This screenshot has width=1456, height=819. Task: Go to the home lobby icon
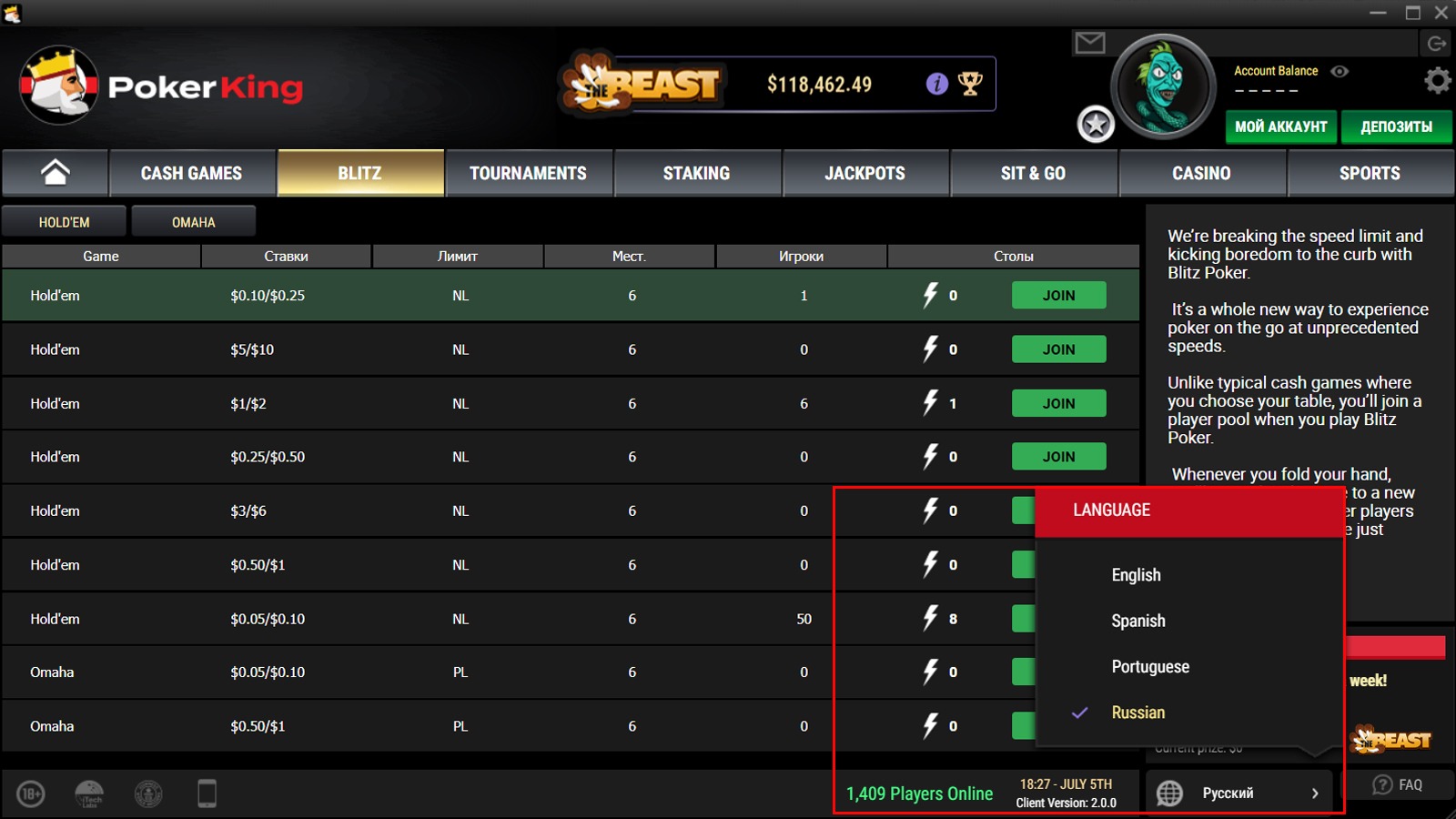(56, 173)
